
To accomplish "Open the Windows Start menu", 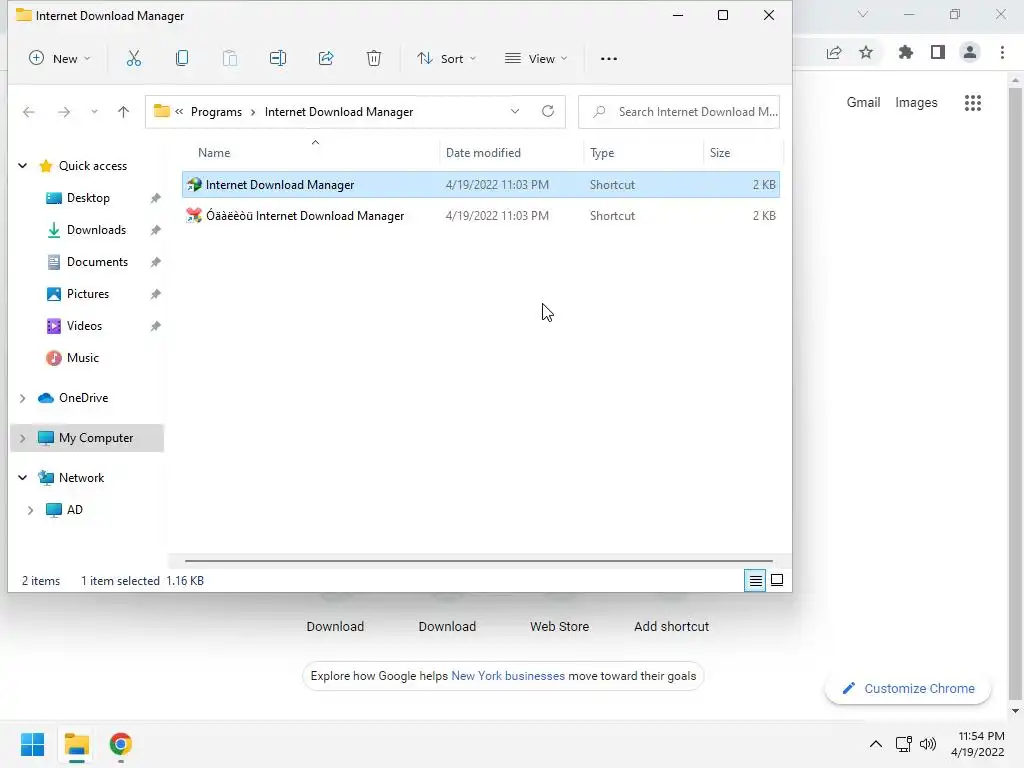I will (33, 744).
